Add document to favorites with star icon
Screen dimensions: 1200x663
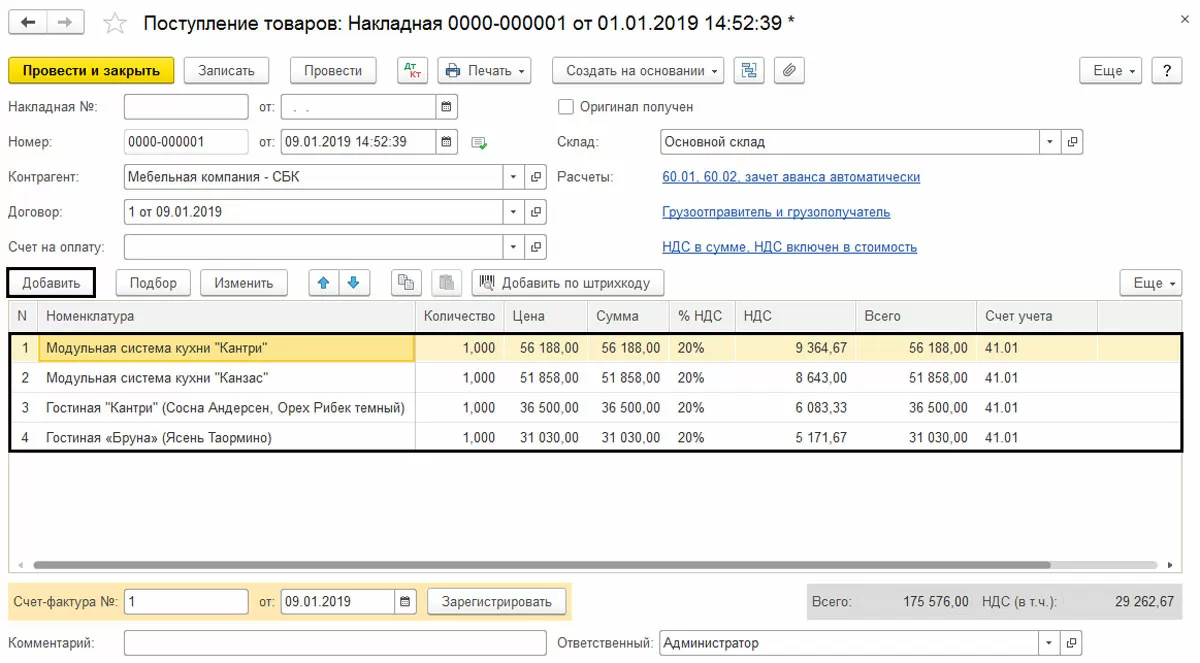tap(116, 22)
